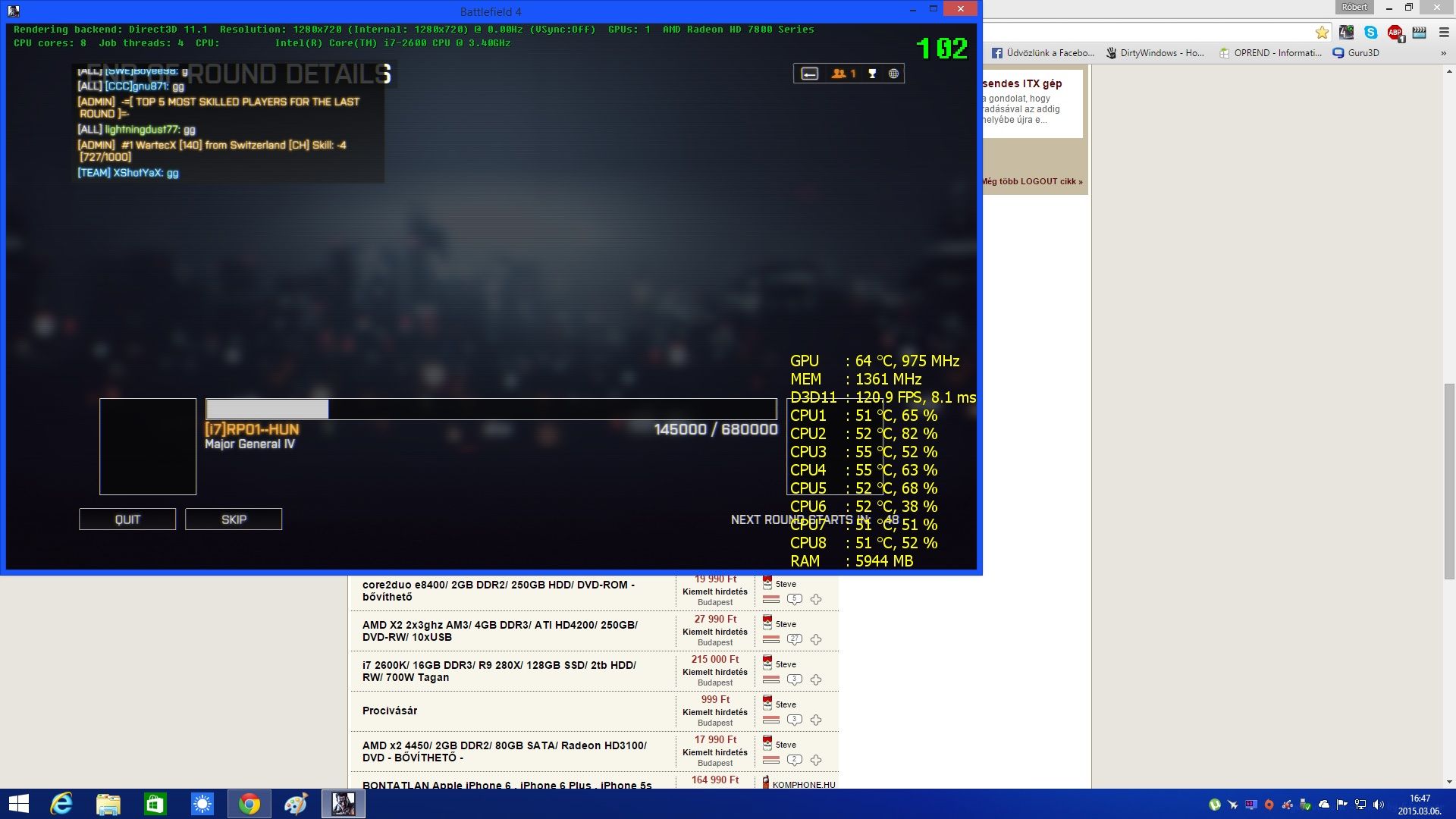
Task: Open the Windows Store from the taskbar
Action: [155, 804]
